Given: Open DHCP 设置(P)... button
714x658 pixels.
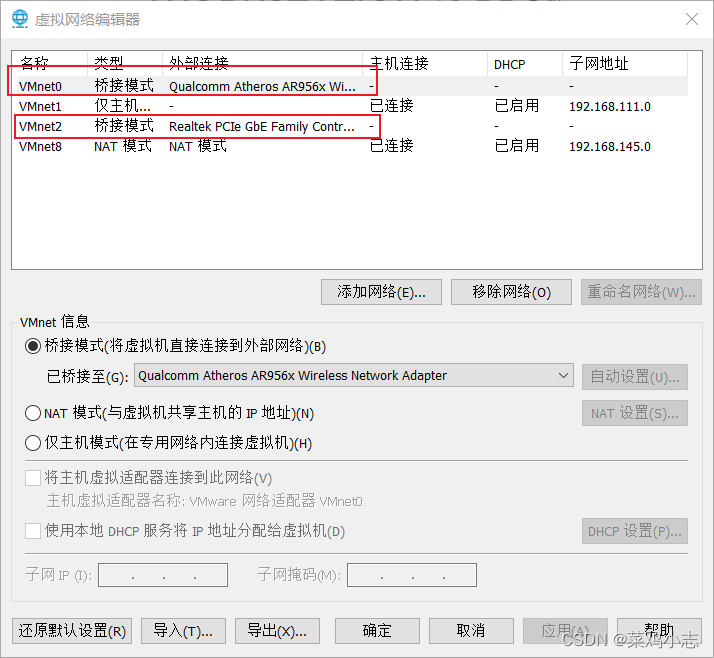Looking at the screenshot, I should [x=635, y=531].
